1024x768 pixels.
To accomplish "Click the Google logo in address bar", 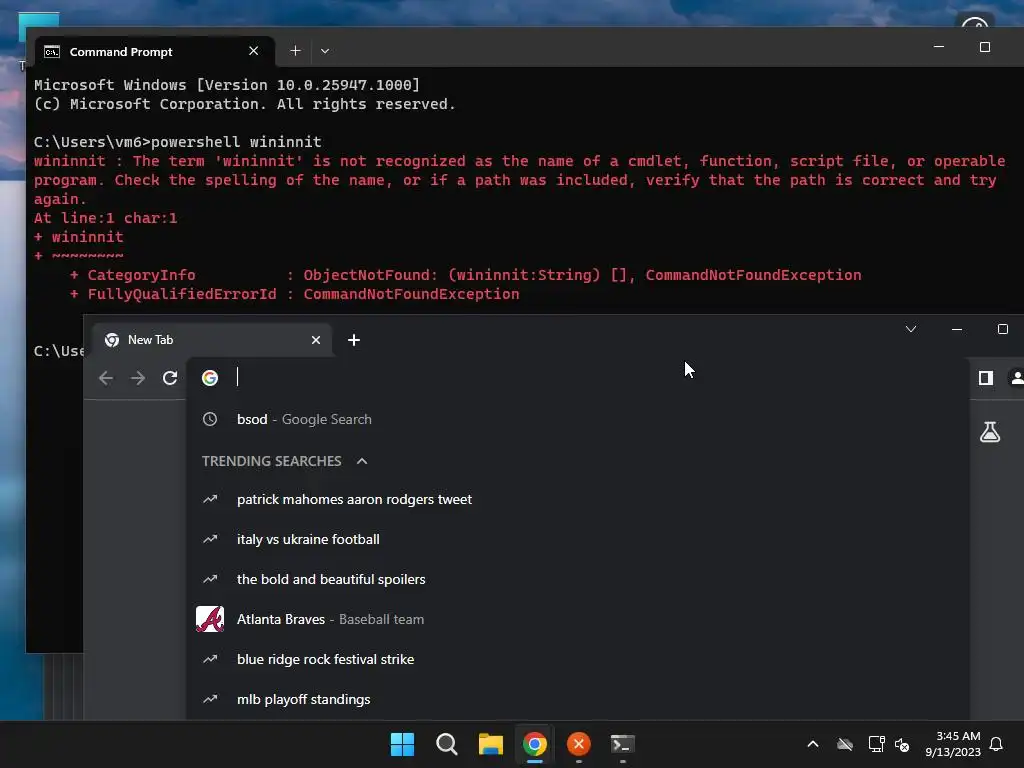I will click(210, 378).
